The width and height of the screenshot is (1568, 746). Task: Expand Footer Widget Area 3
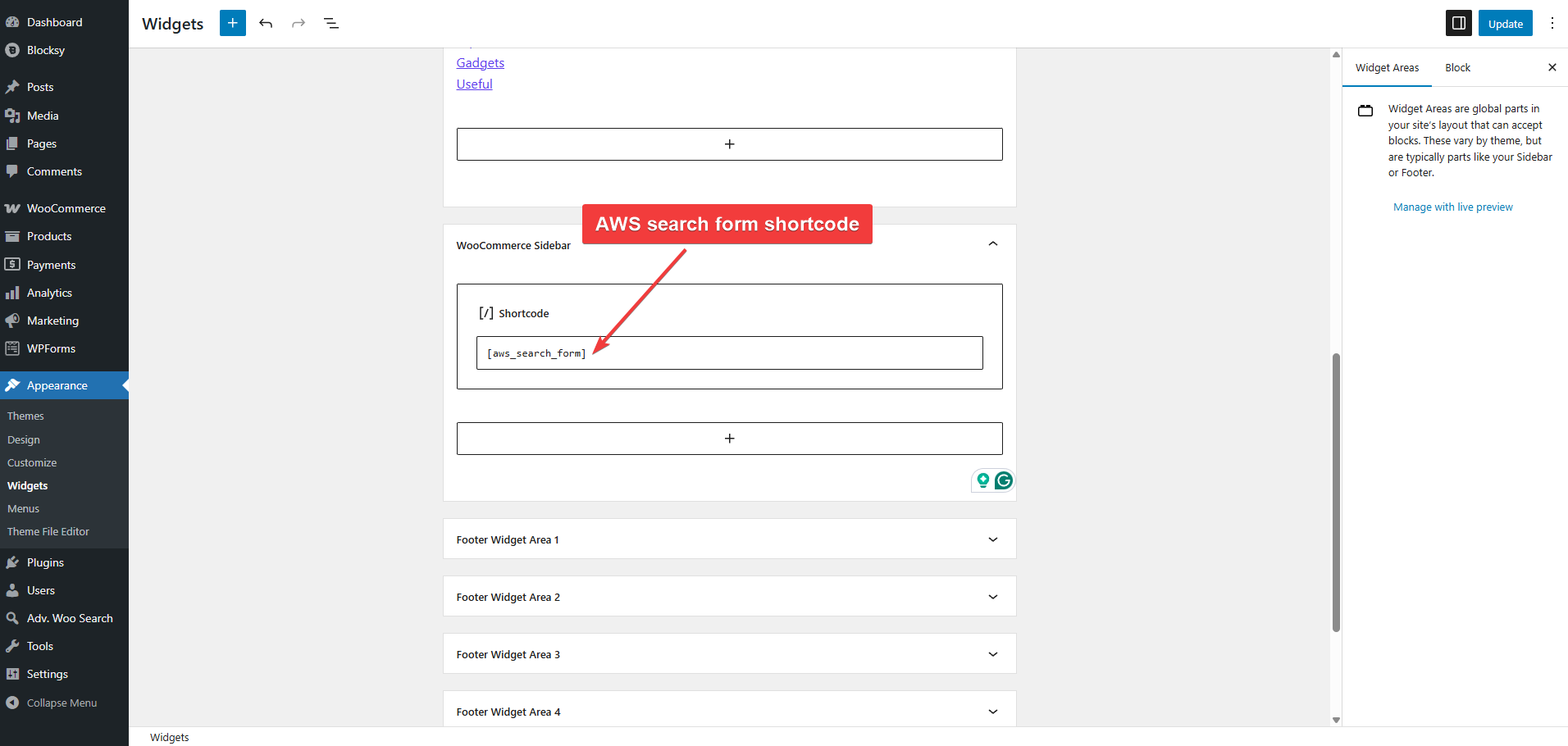point(992,654)
